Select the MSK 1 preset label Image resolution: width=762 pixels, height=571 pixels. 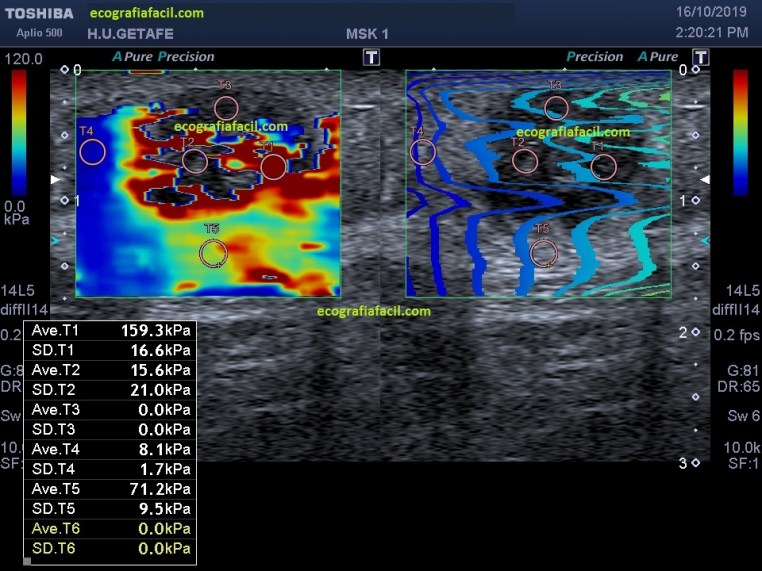point(367,34)
